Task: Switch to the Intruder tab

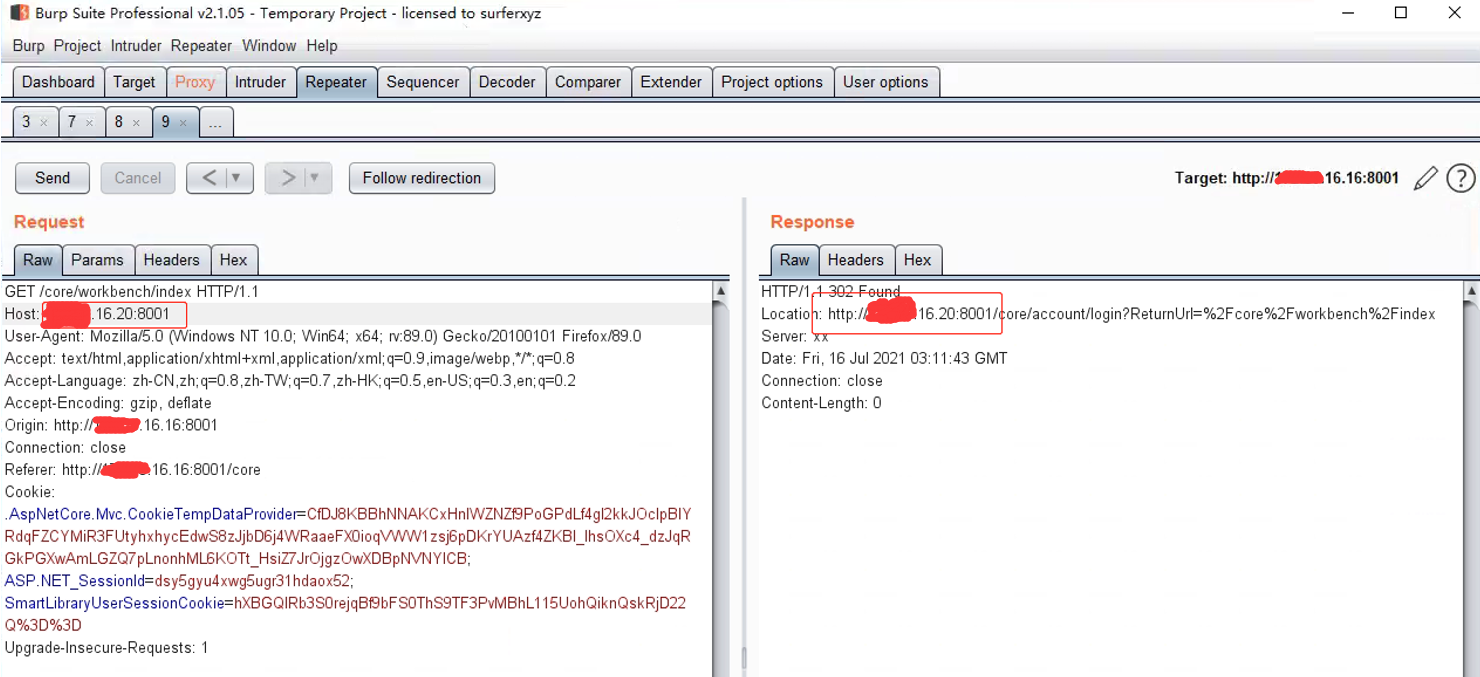Action: coord(260,82)
